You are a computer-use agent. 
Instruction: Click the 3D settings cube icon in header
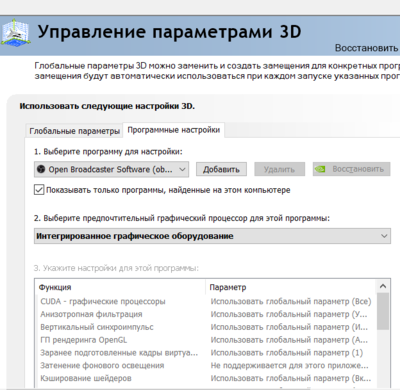(x=15, y=33)
